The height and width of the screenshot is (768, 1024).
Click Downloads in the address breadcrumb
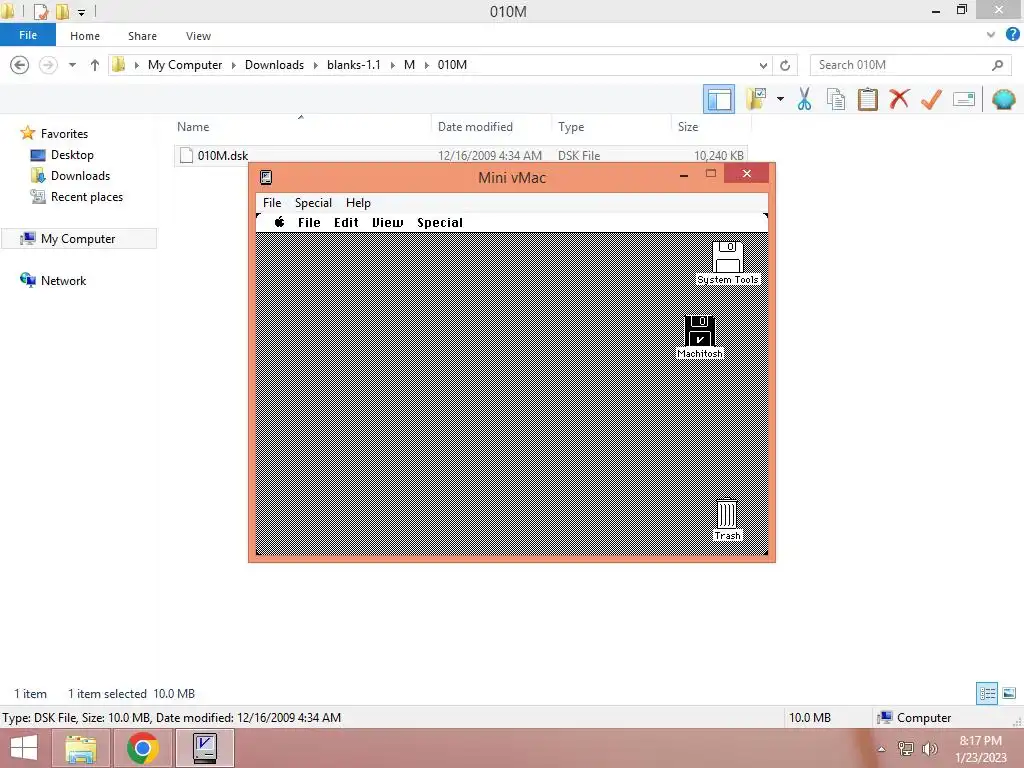tap(274, 65)
